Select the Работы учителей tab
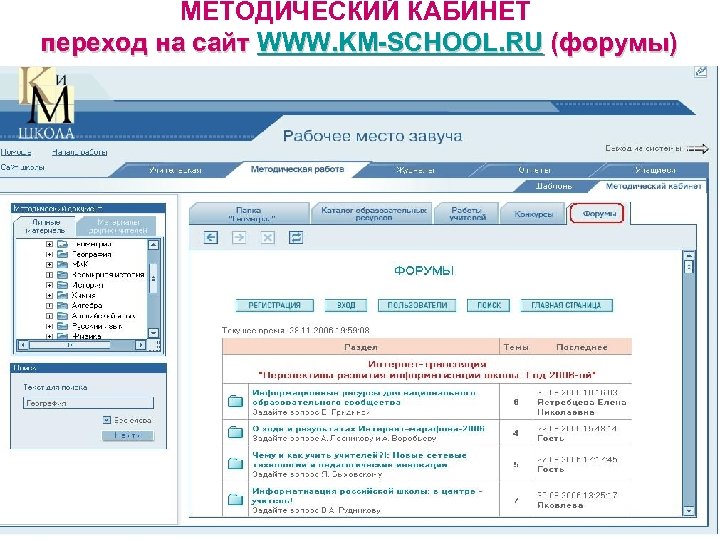The image size is (720, 540). 467,214
